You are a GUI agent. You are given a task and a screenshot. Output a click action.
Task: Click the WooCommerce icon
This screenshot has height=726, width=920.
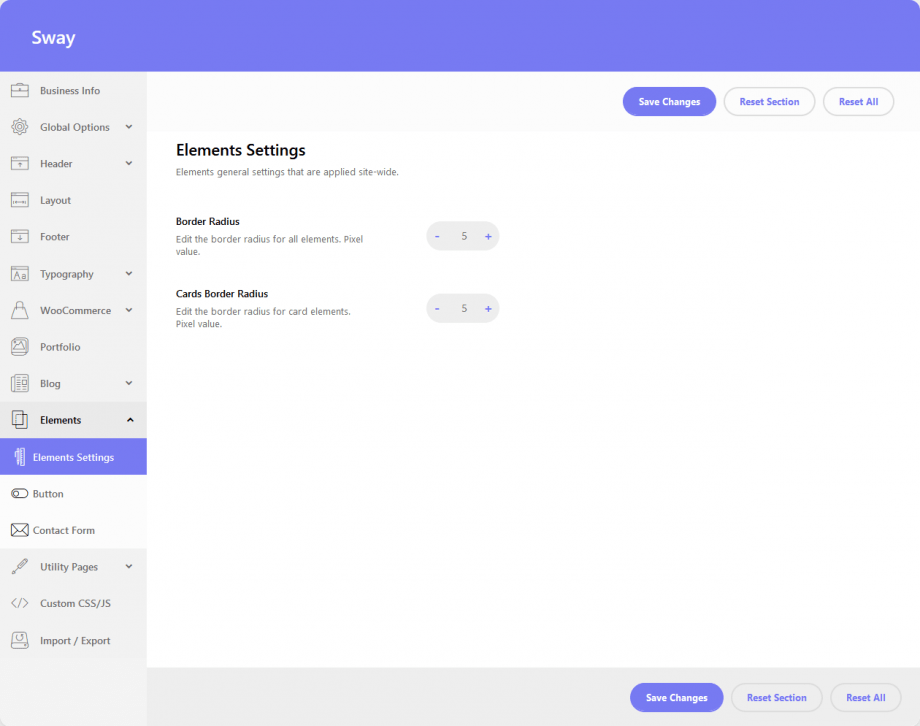20,310
